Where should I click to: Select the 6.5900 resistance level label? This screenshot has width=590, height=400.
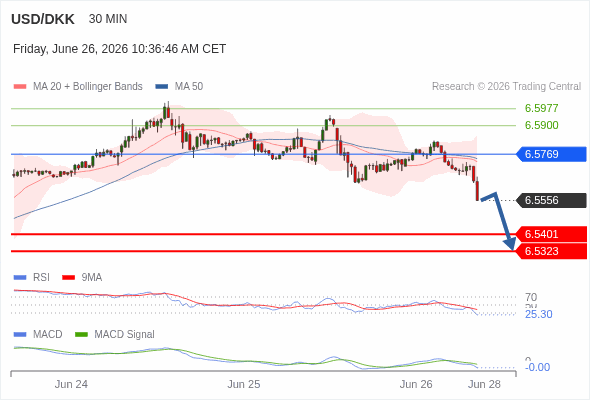click(x=541, y=125)
